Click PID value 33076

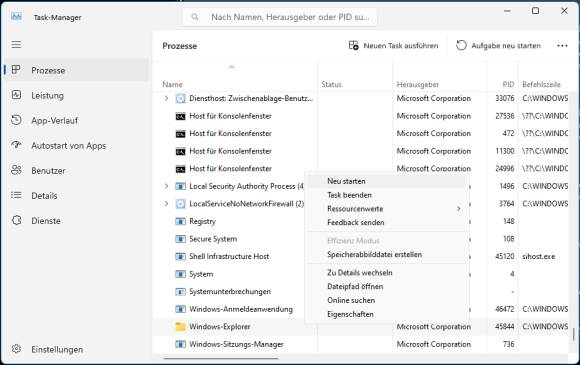(505, 98)
